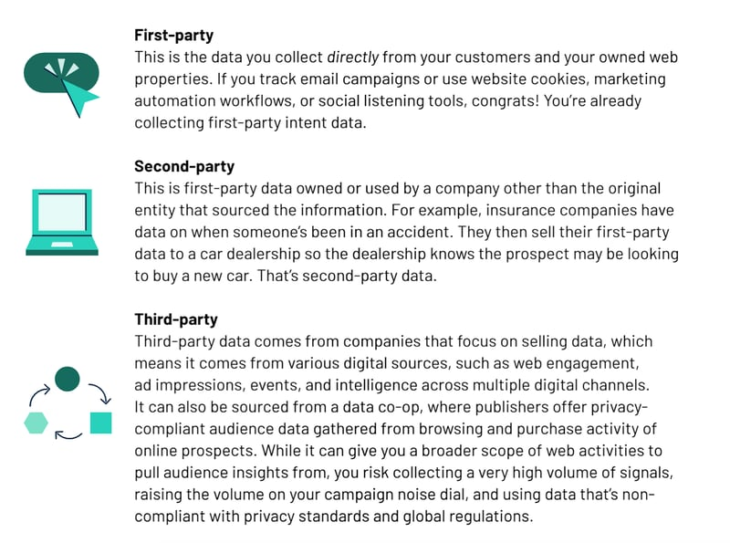Viewport: 730px width, 543px height.
Task: Click the sentence "That's second-party data."
Action: 349,274
